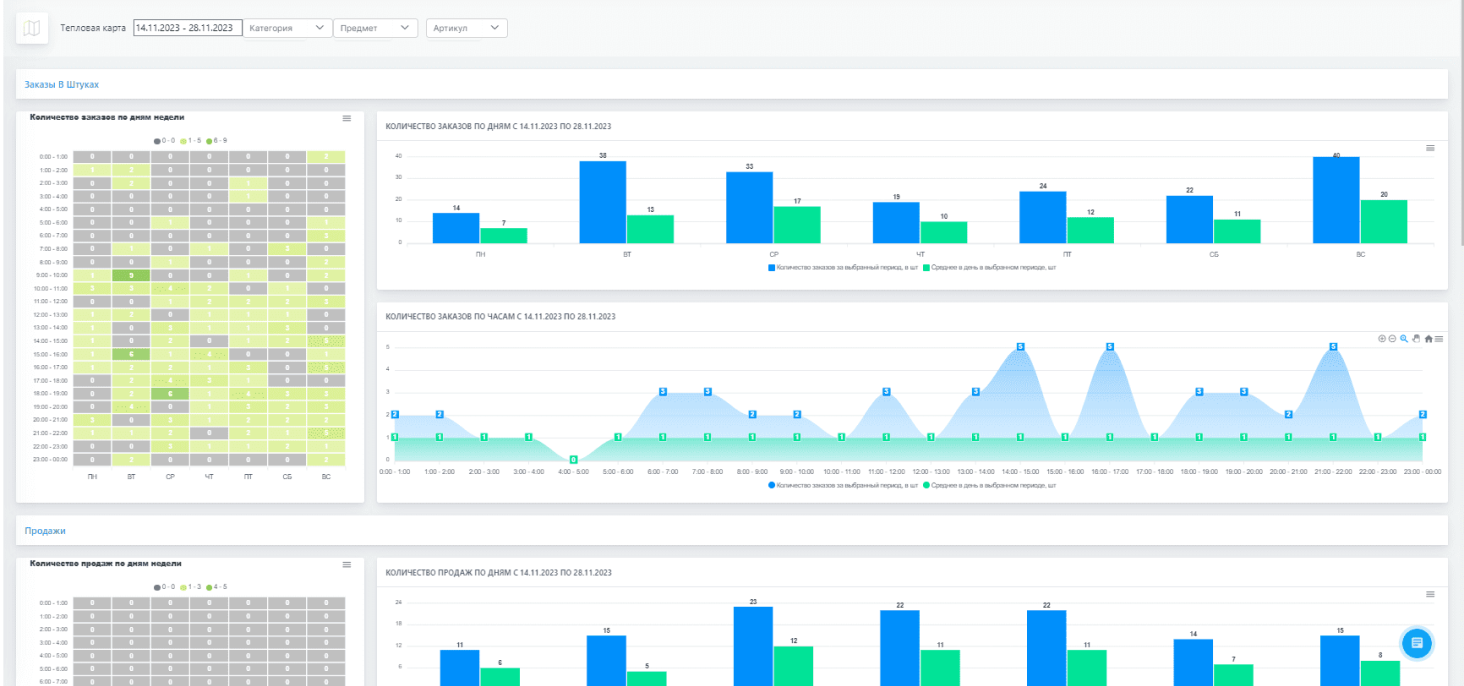
Task: Select the '0' data point at 4:00 - 5:00
Action: pyautogui.click(x=573, y=459)
